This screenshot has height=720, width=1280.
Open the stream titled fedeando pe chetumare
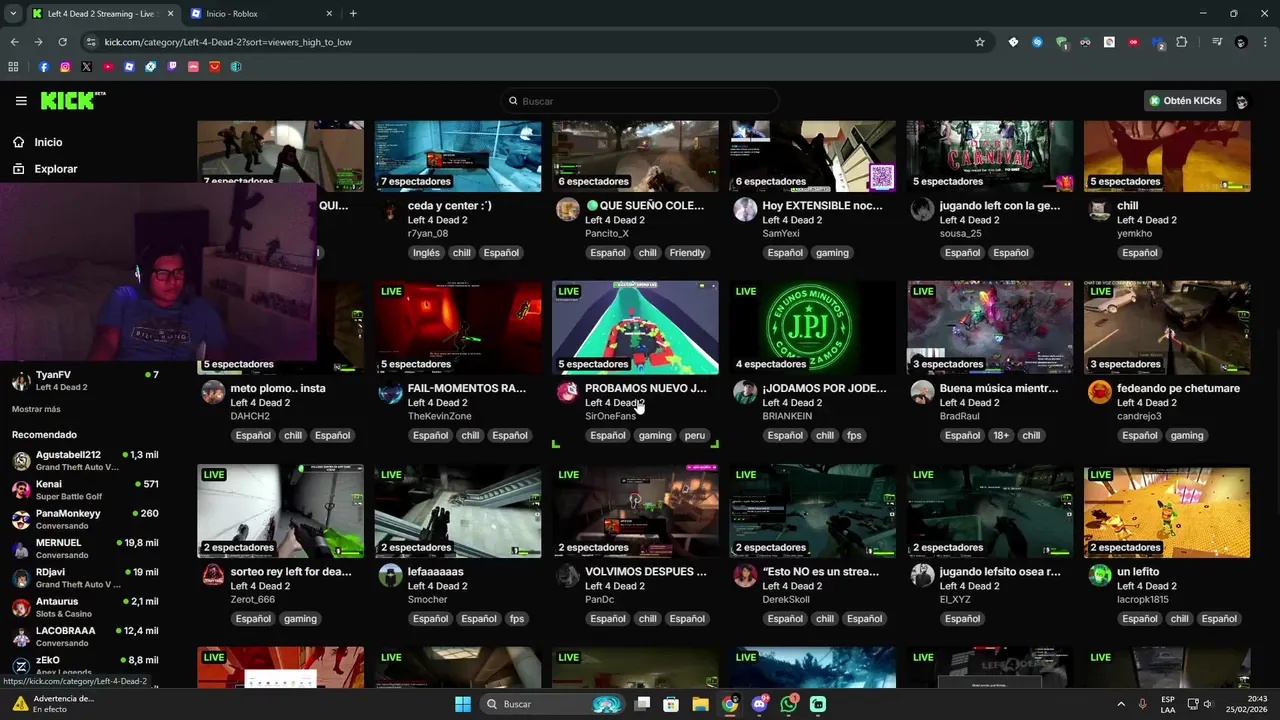tap(1178, 388)
